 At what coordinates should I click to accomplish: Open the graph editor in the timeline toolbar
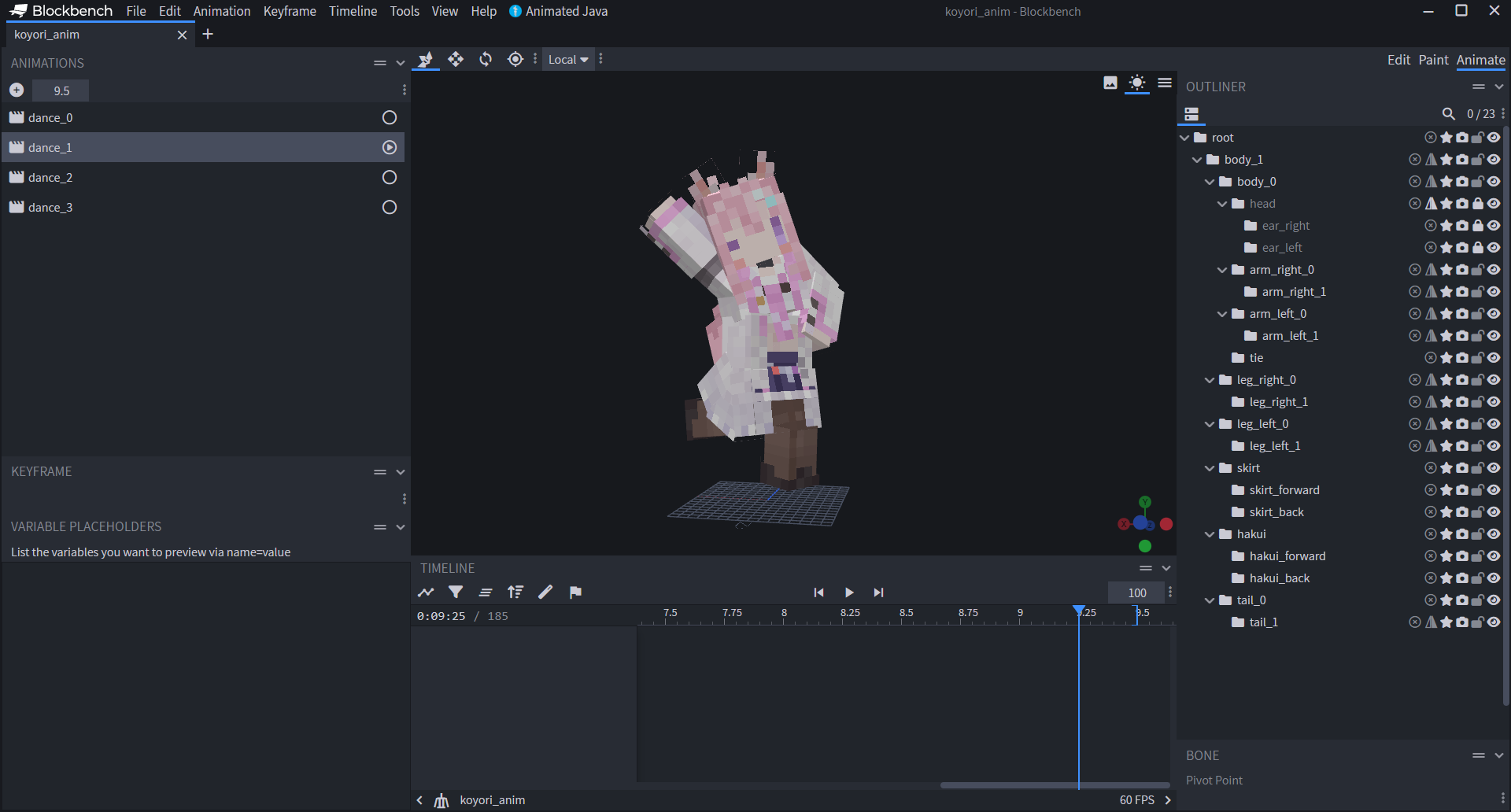[x=426, y=592]
